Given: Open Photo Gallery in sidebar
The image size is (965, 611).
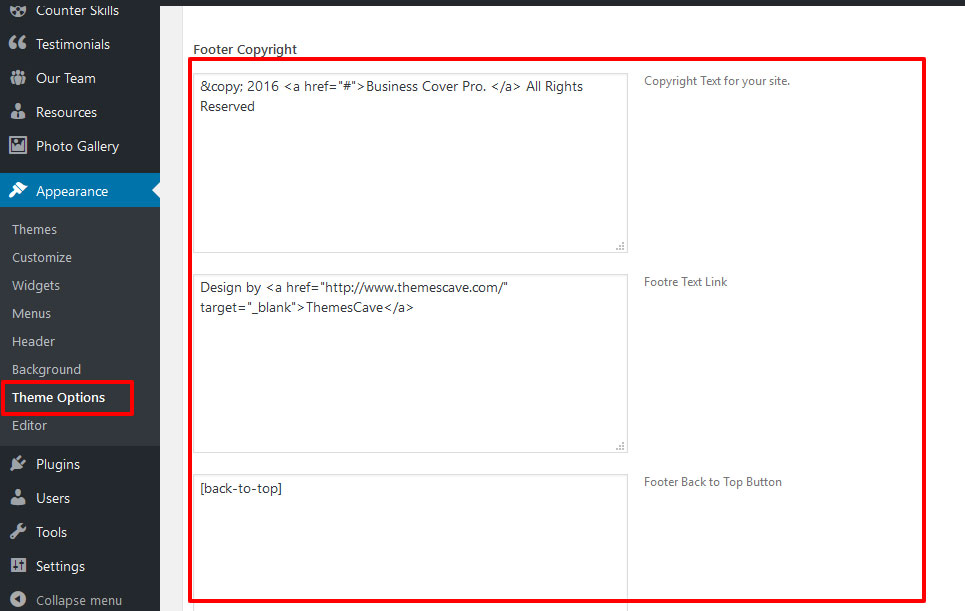Looking at the screenshot, I should coord(80,146).
